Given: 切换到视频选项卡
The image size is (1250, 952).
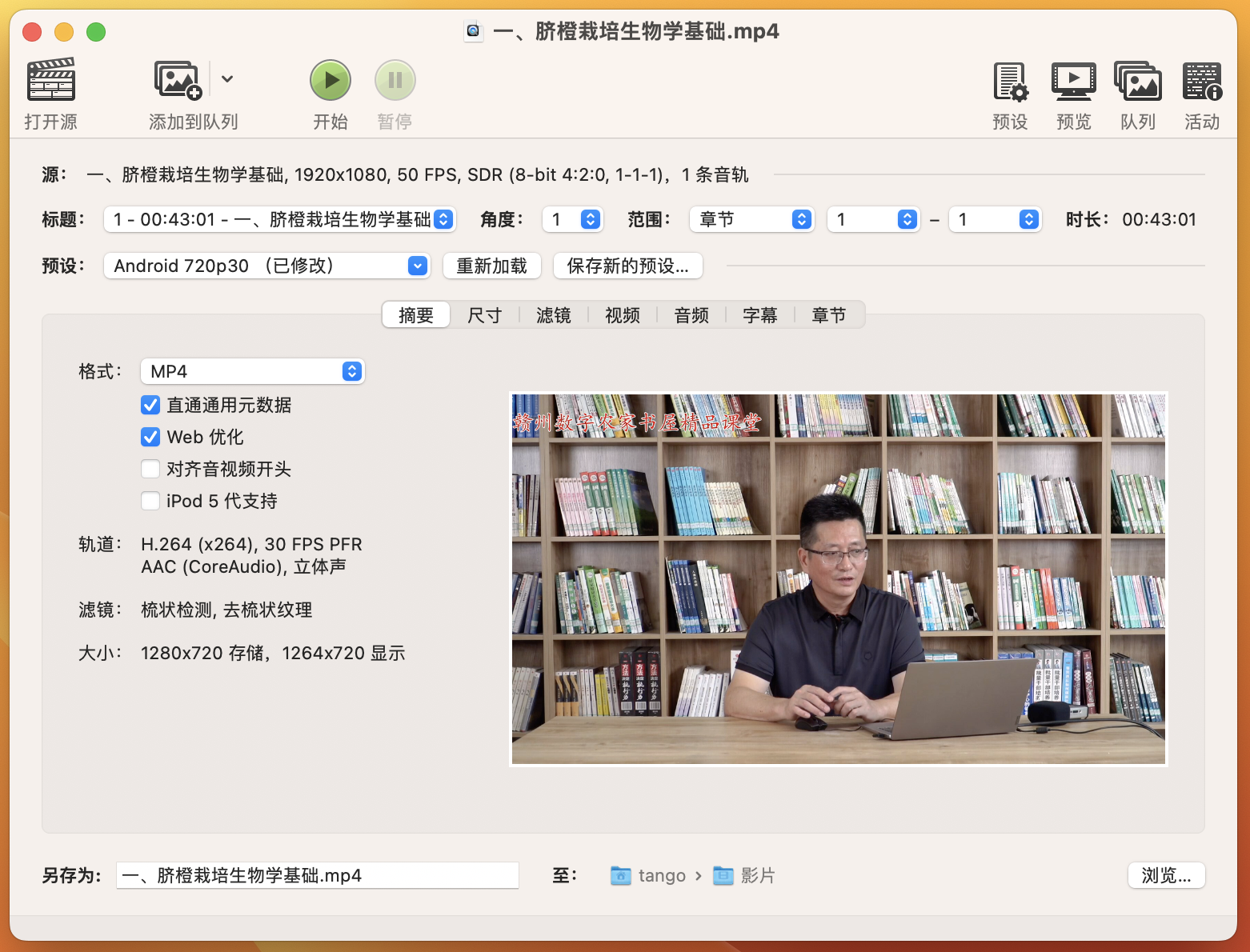Looking at the screenshot, I should pyautogui.click(x=622, y=314).
